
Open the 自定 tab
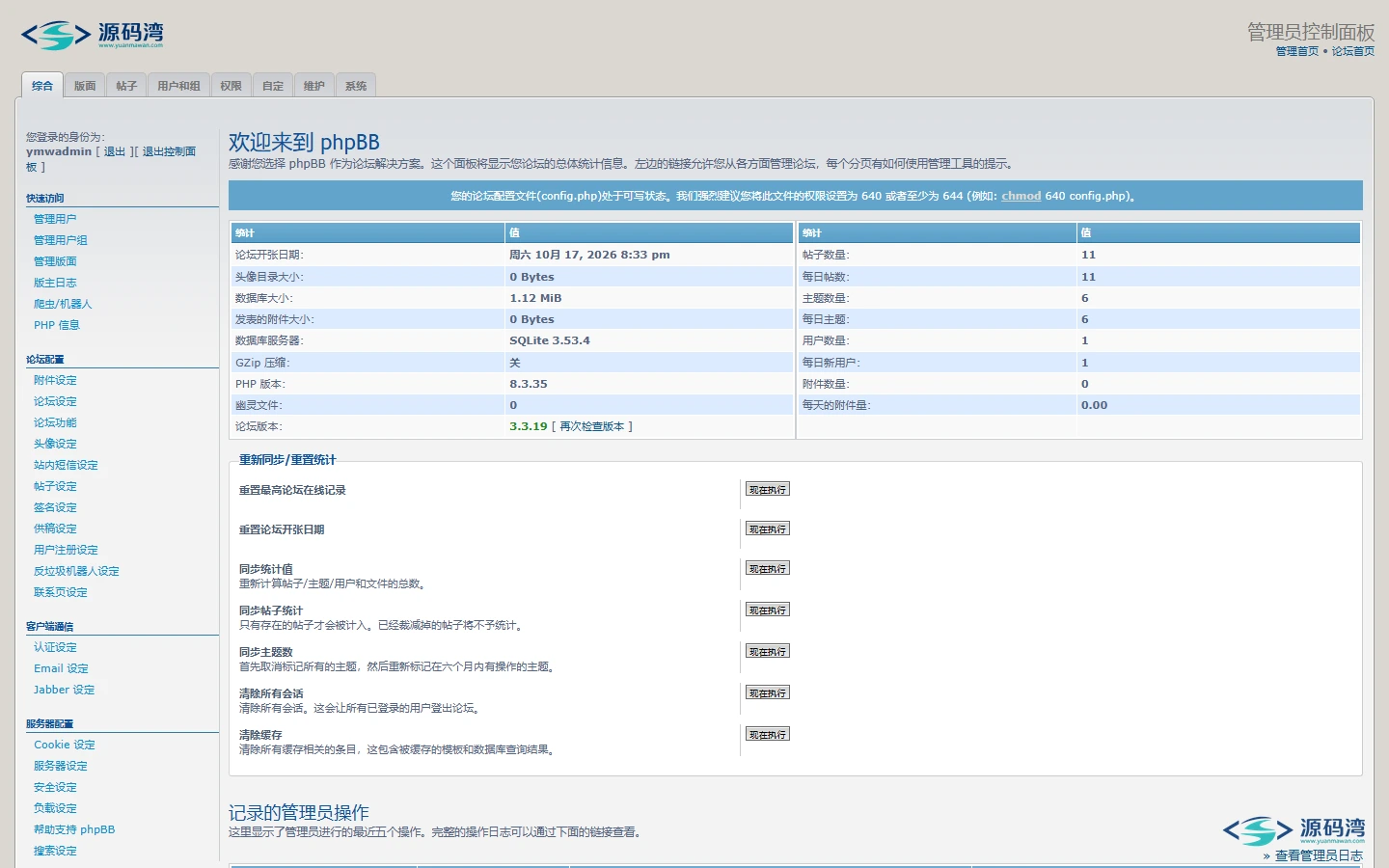point(273,86)
